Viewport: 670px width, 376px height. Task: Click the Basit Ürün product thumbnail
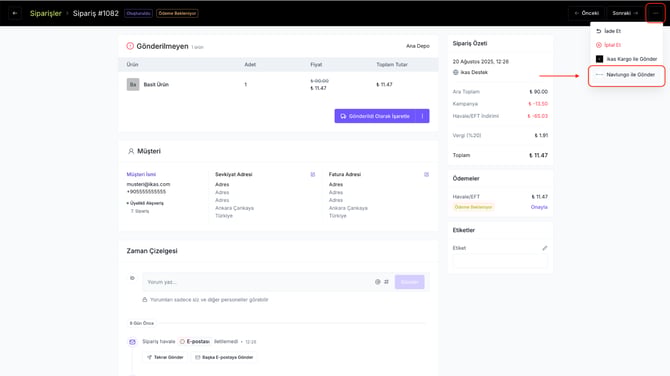(x=133, y=84)
